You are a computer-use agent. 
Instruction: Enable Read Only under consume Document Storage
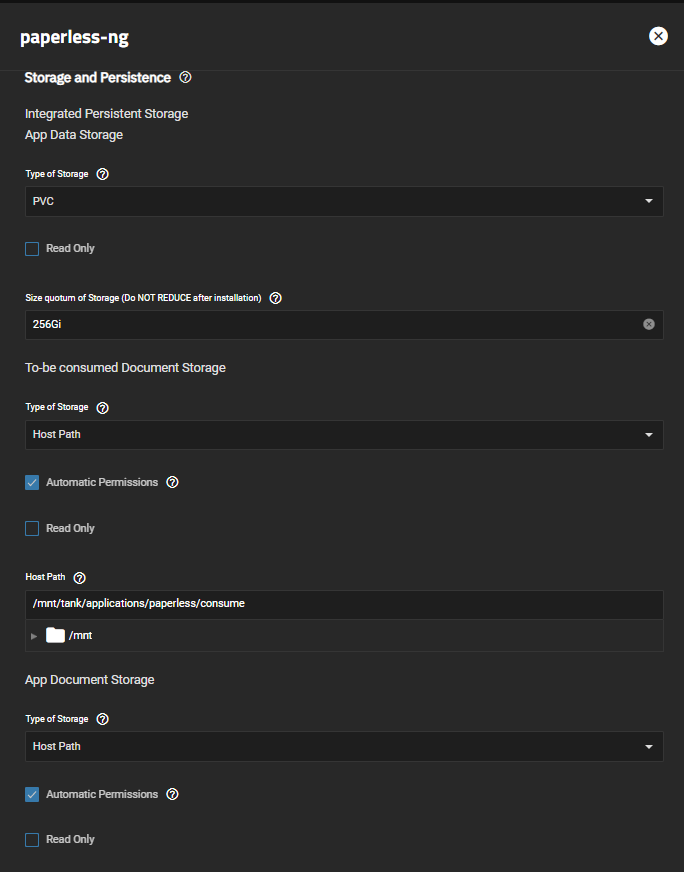pos(32,528)
